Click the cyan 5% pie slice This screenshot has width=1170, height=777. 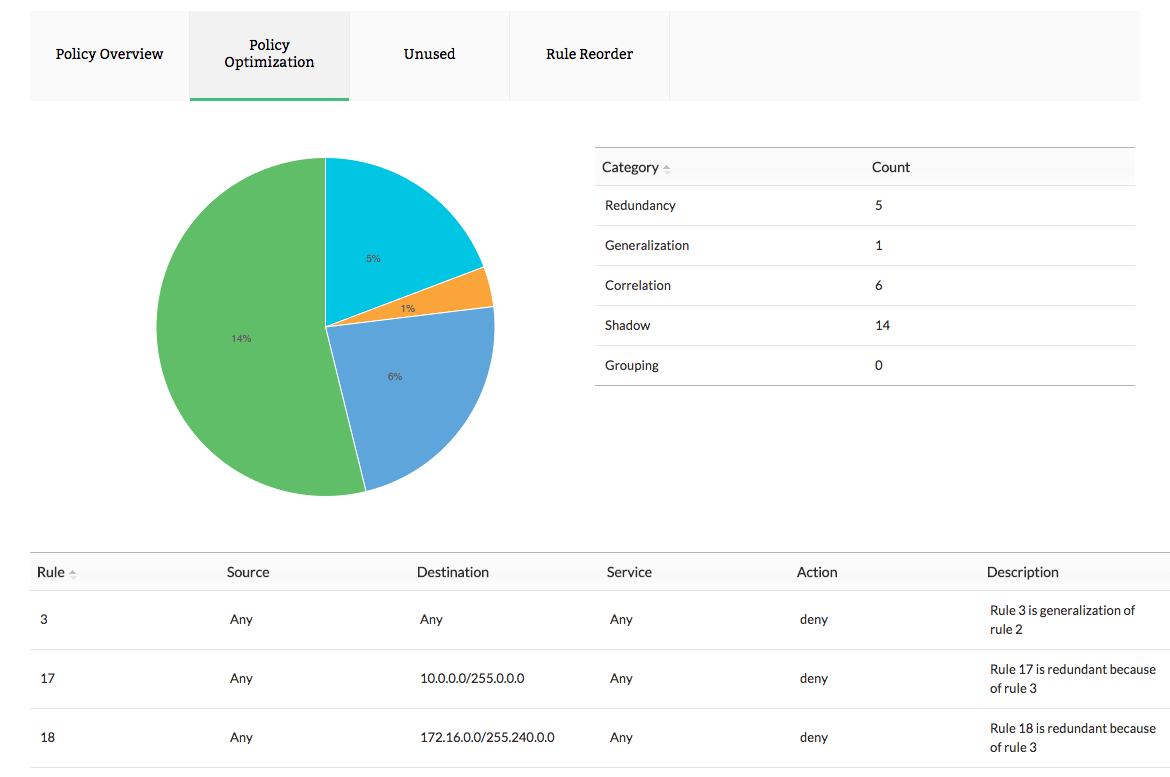(x=374, y=258)
